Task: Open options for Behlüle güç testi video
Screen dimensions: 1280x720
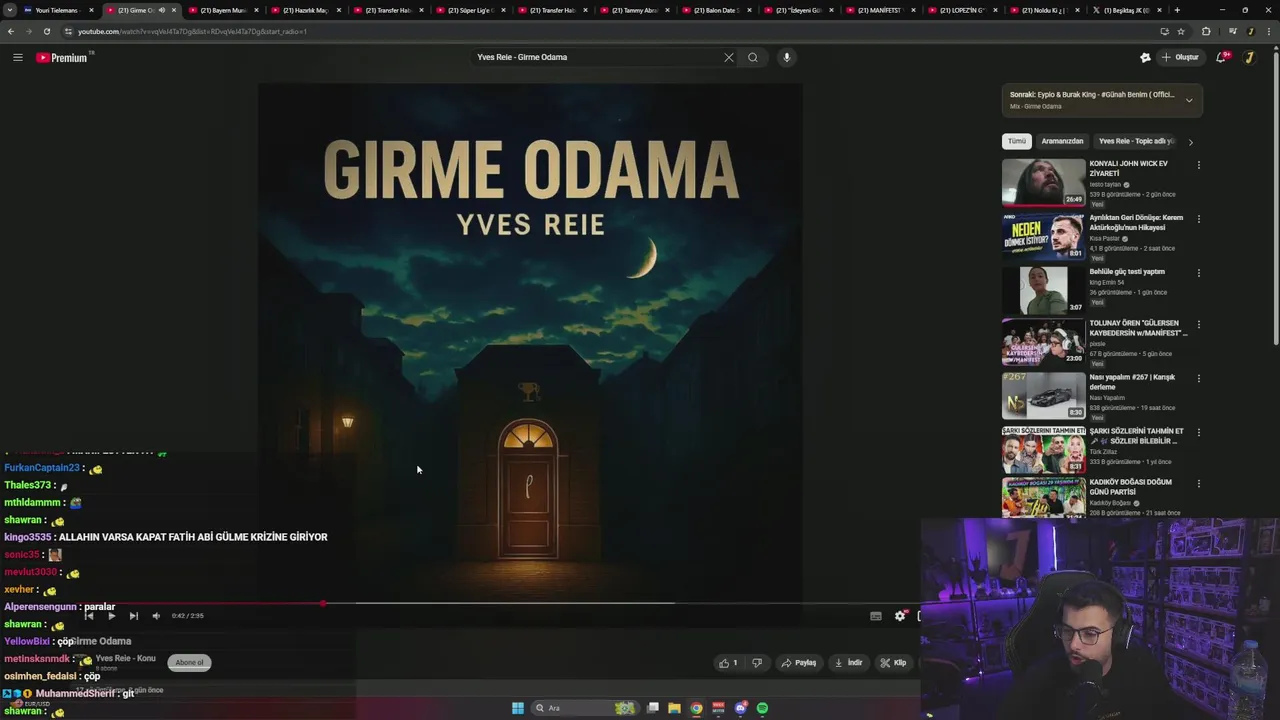Action: coord(1198,273)
